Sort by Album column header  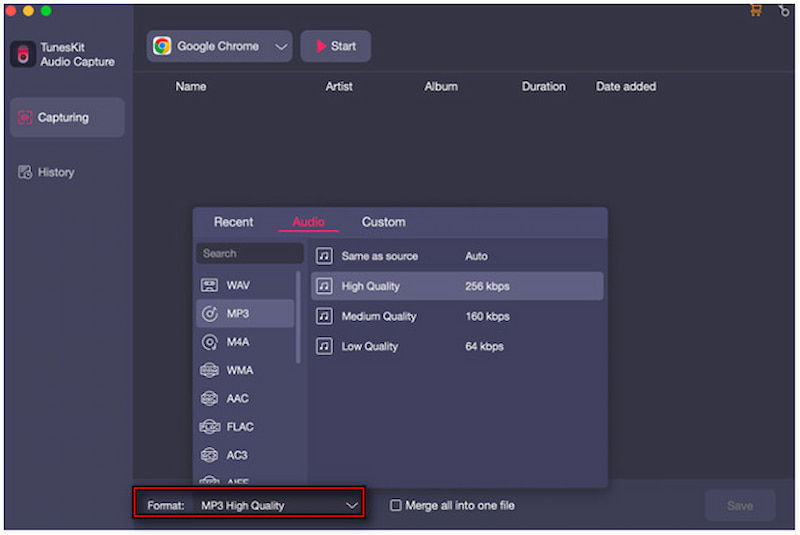(441, 87)
